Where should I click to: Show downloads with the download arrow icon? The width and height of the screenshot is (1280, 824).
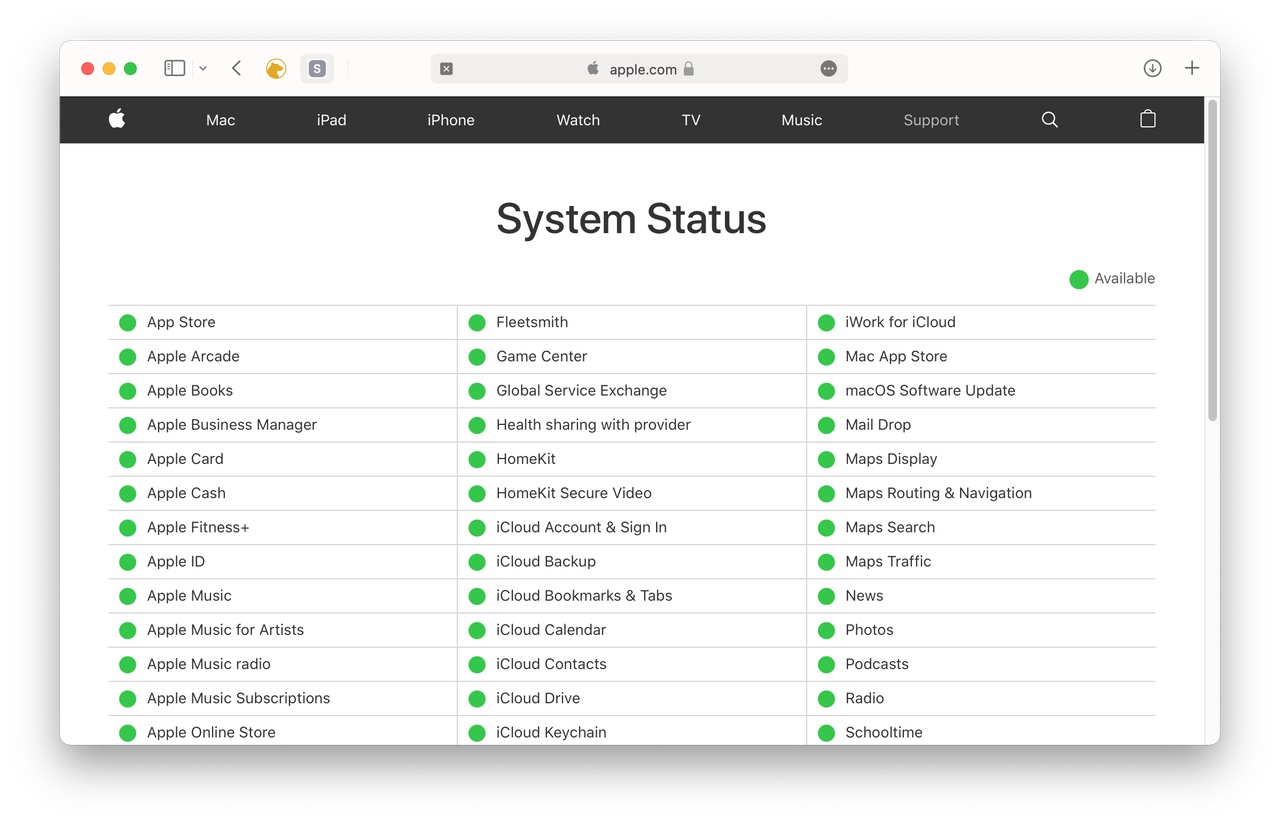click(1152, 68)
